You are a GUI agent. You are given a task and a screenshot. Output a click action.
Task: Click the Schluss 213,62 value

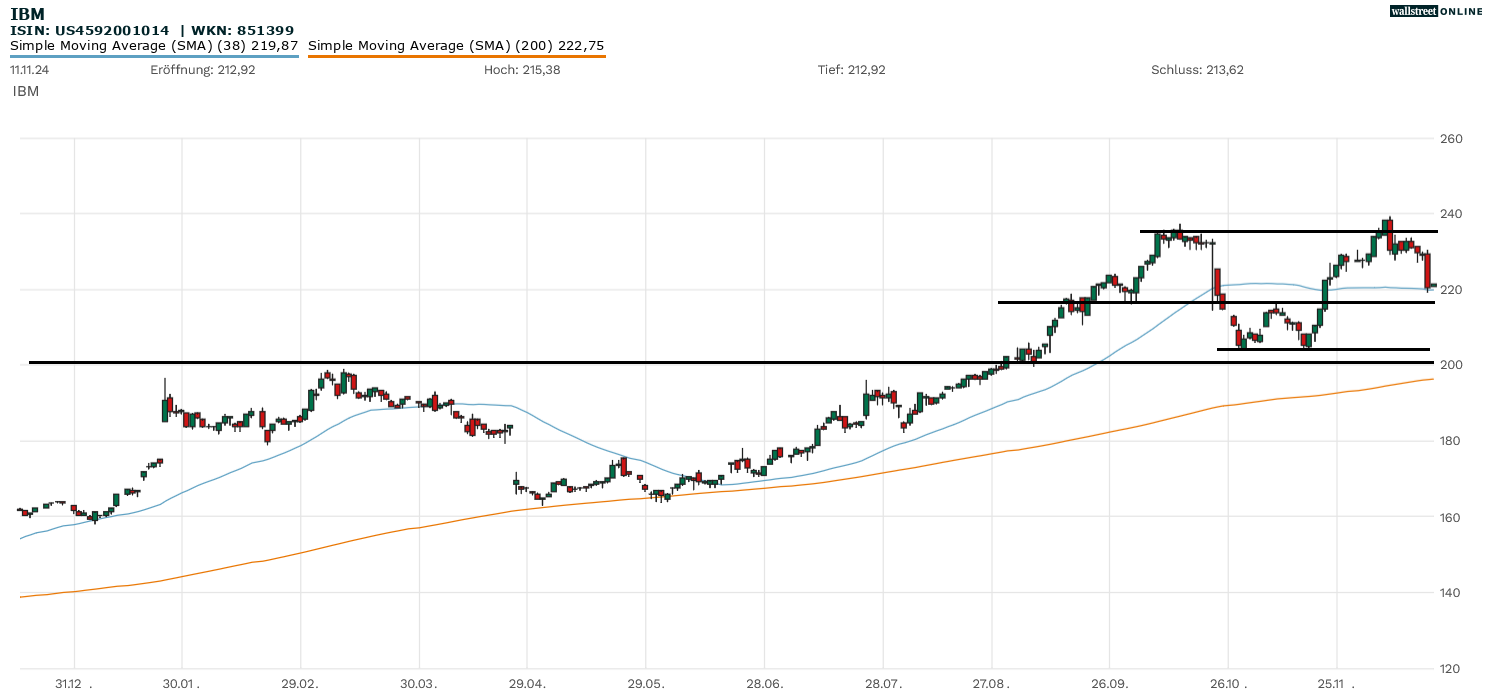[x=1197, y=70]
